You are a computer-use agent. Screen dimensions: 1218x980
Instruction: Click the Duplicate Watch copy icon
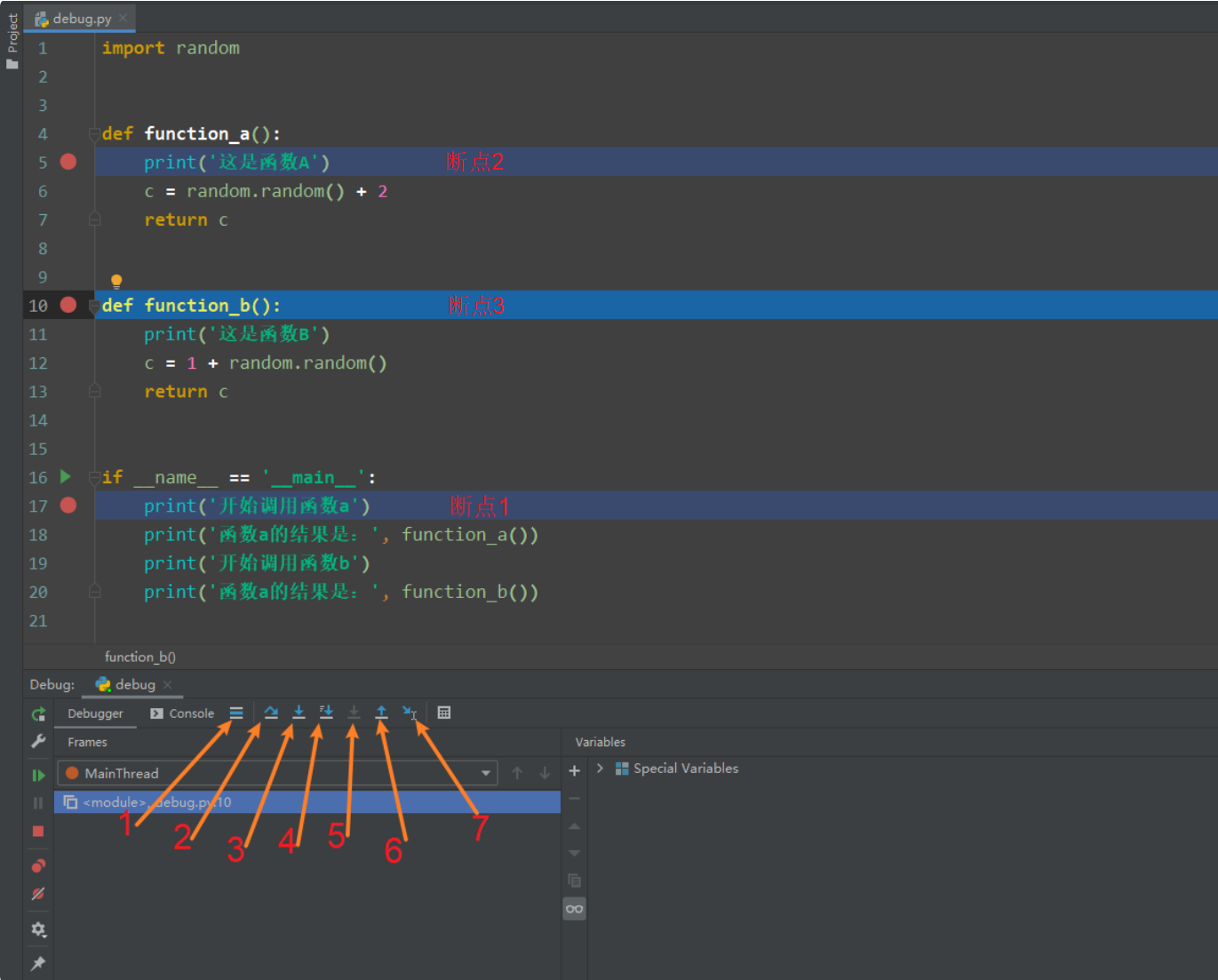(575, 880)
